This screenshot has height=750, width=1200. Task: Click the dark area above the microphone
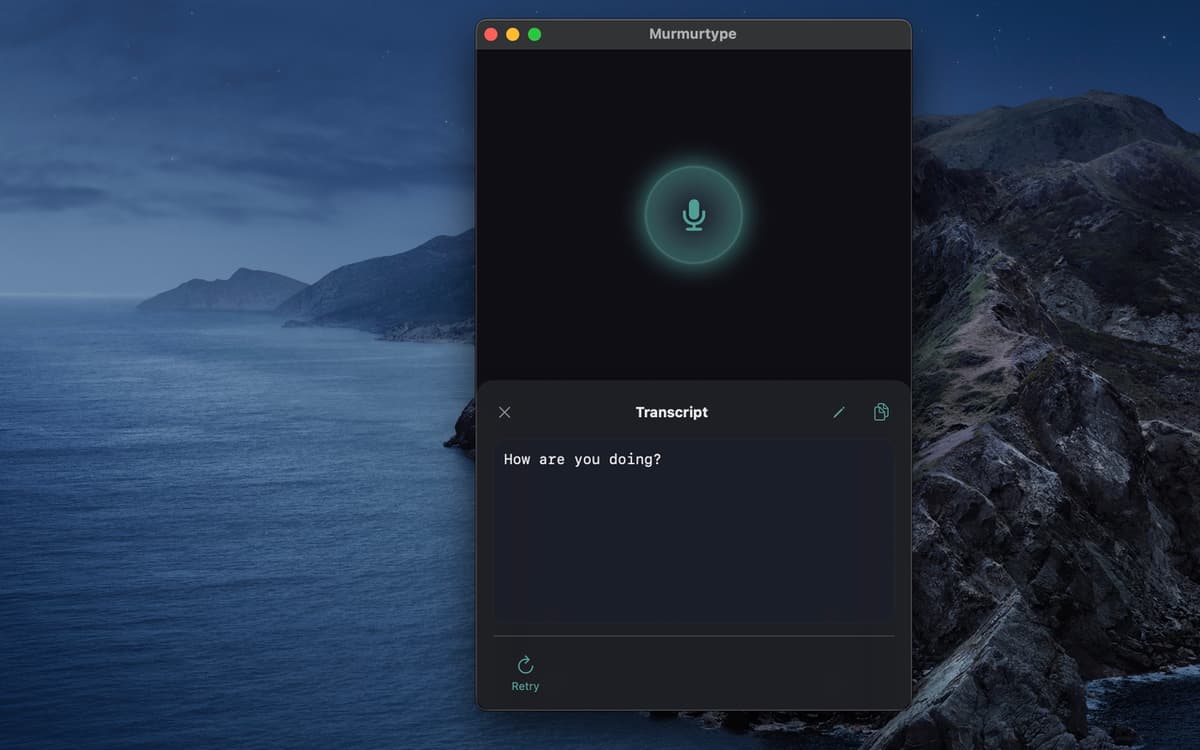pyautogui.click(x=693, y=100)
